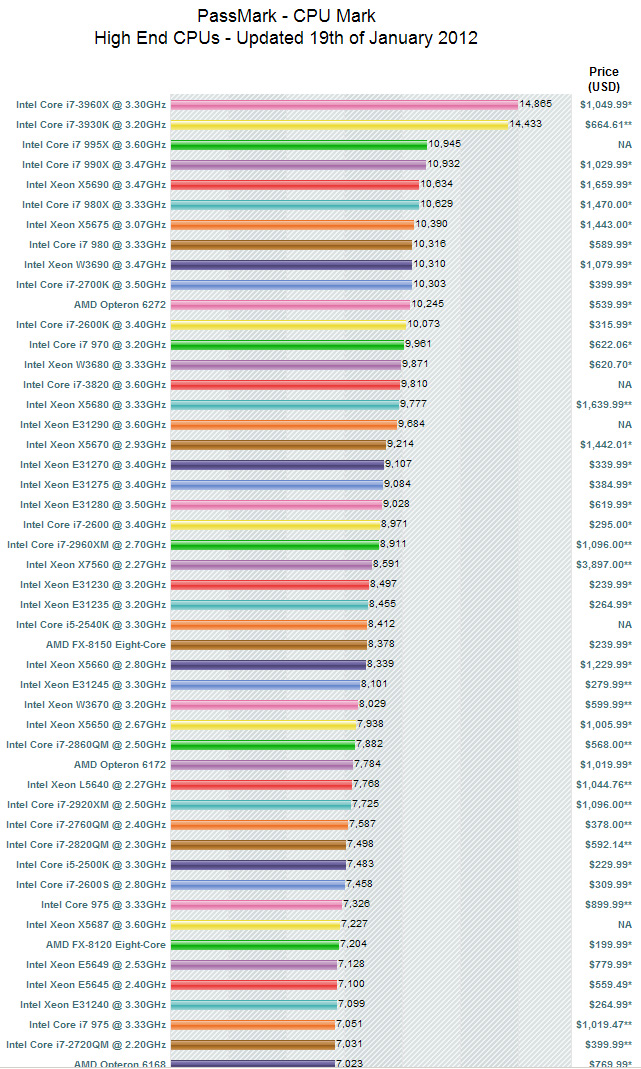Open AMD Opteron 6272 CPU link
The width and height of the screenshot is (641, 1069).
tap(119, 305)
